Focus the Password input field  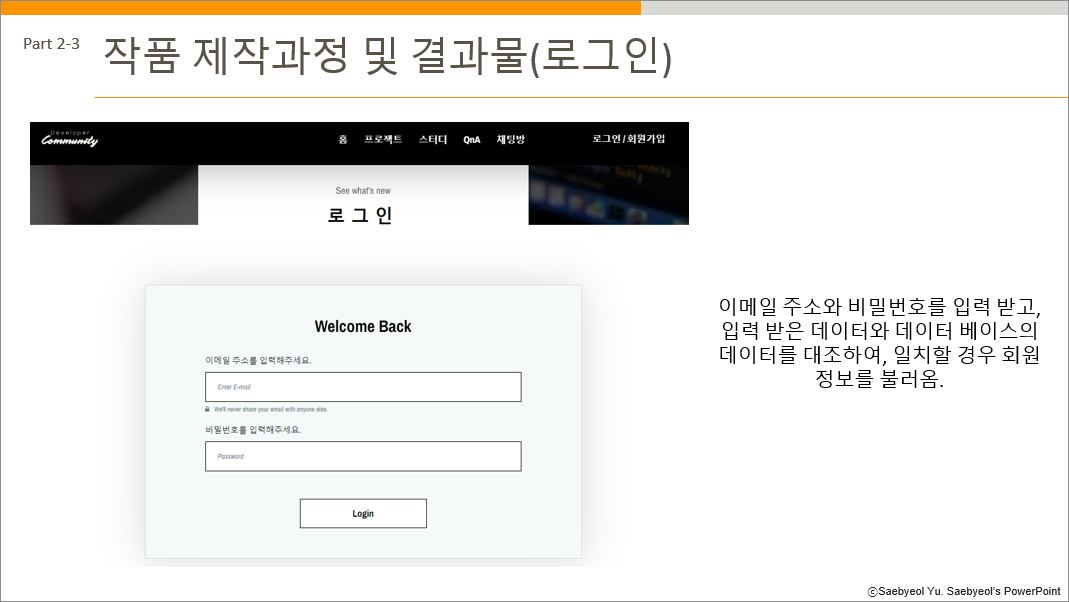coord(363,456)
